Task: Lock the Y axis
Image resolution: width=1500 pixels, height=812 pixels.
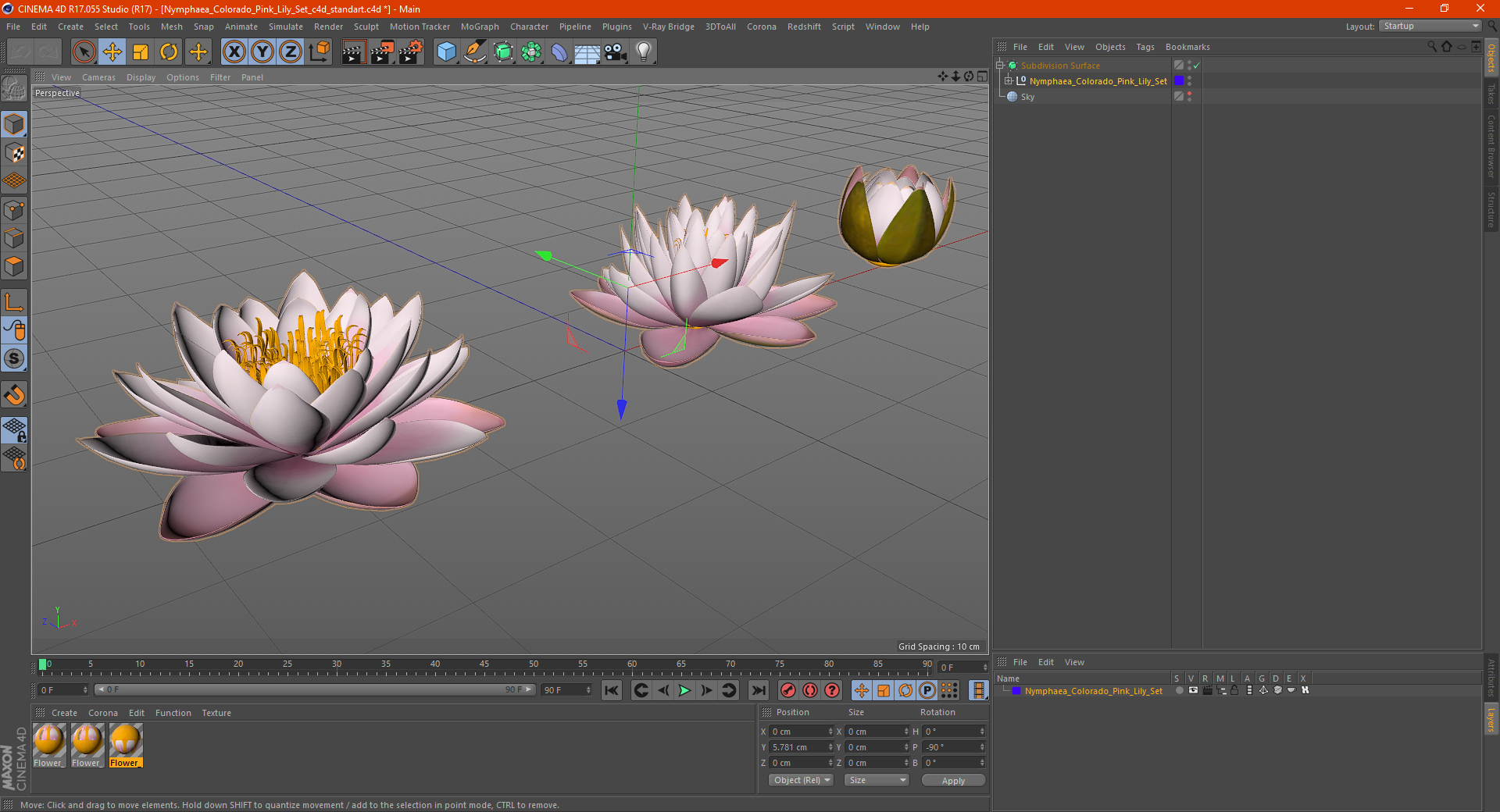Action: coord(262,52)
